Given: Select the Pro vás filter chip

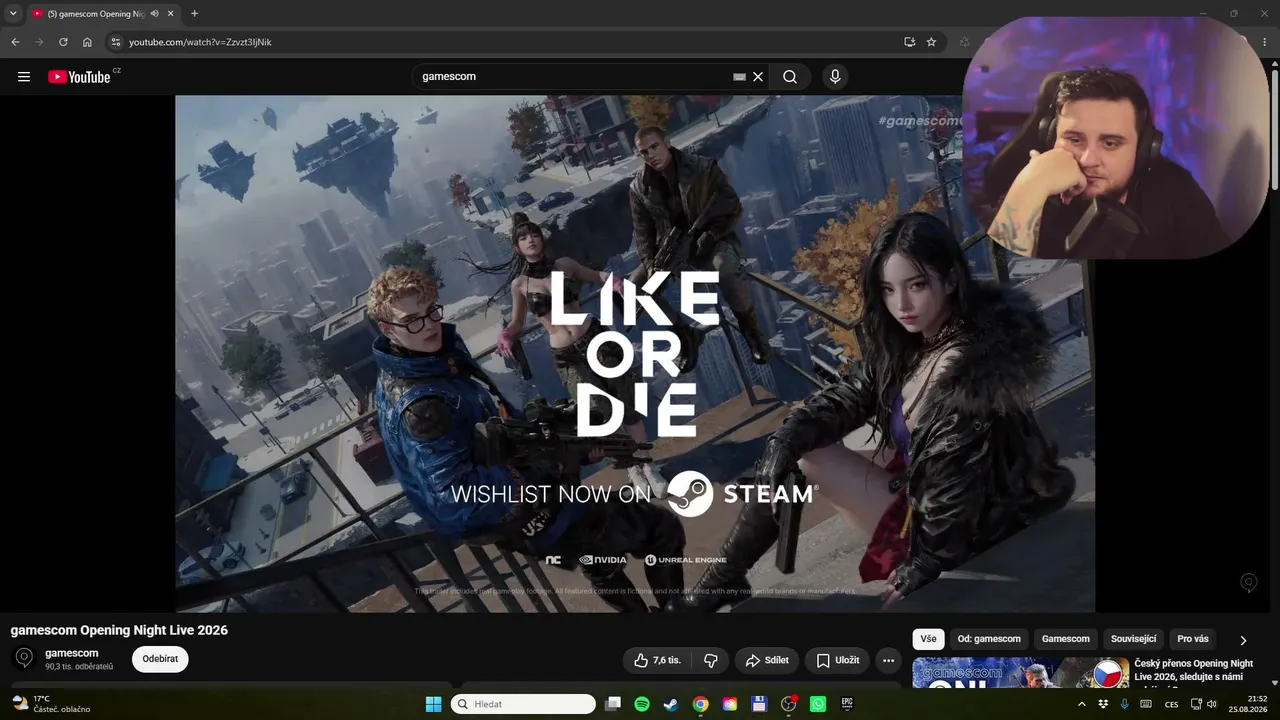Looking at the screenshot, I should [1193, 639].
